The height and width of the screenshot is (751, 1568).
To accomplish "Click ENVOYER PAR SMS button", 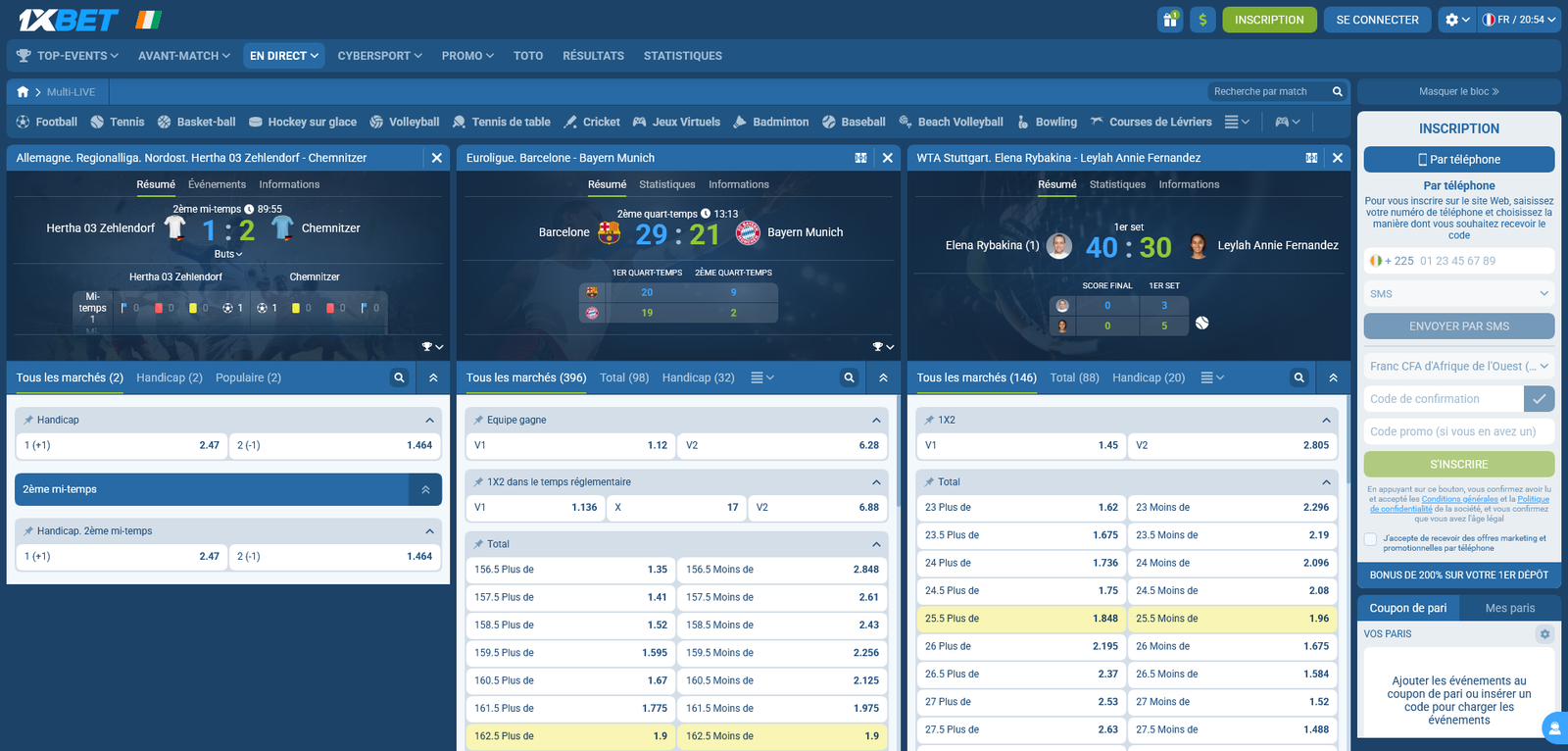I will (x=1459, y=326).
